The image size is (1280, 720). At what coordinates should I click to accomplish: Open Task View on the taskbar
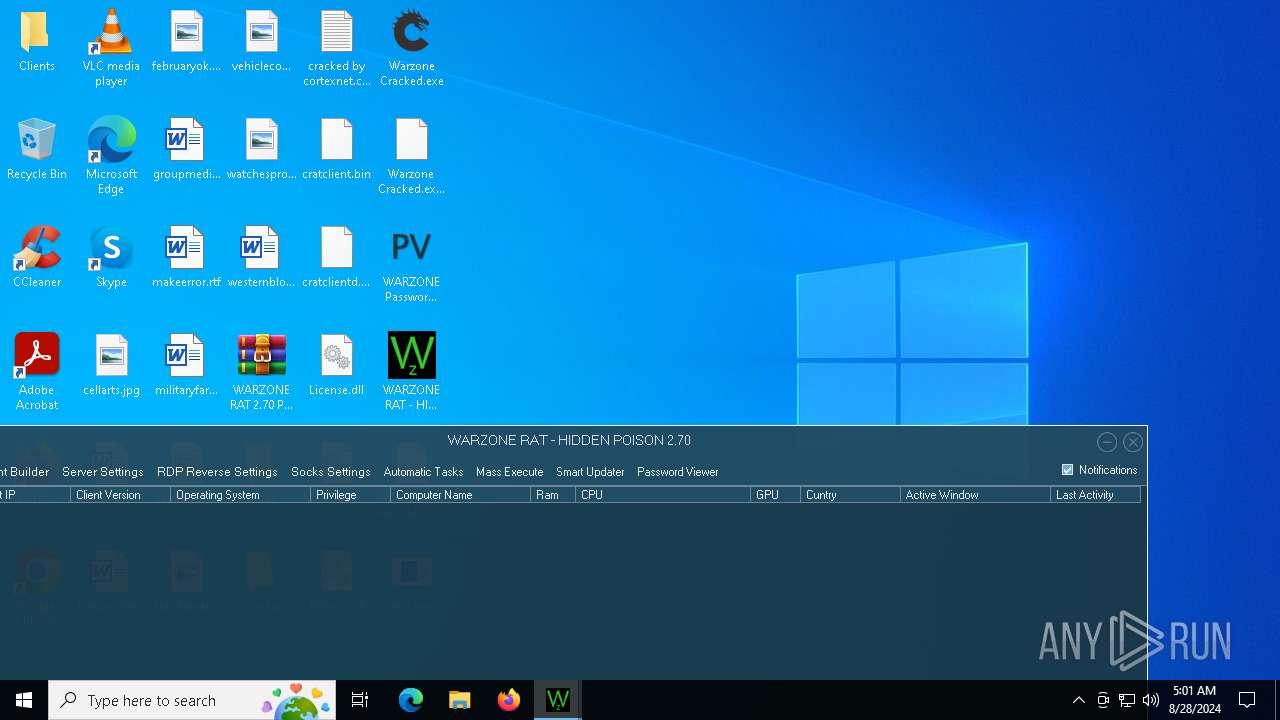(360, 700)
